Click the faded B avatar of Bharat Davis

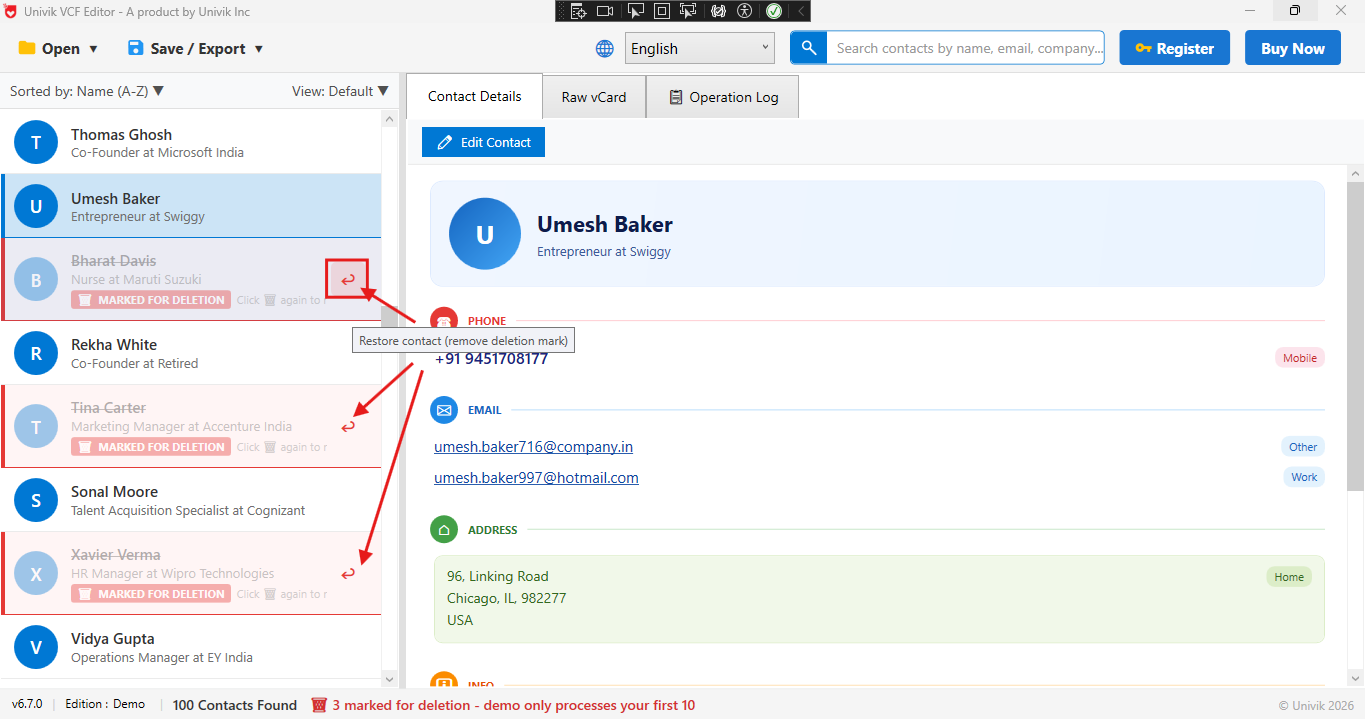36,280
